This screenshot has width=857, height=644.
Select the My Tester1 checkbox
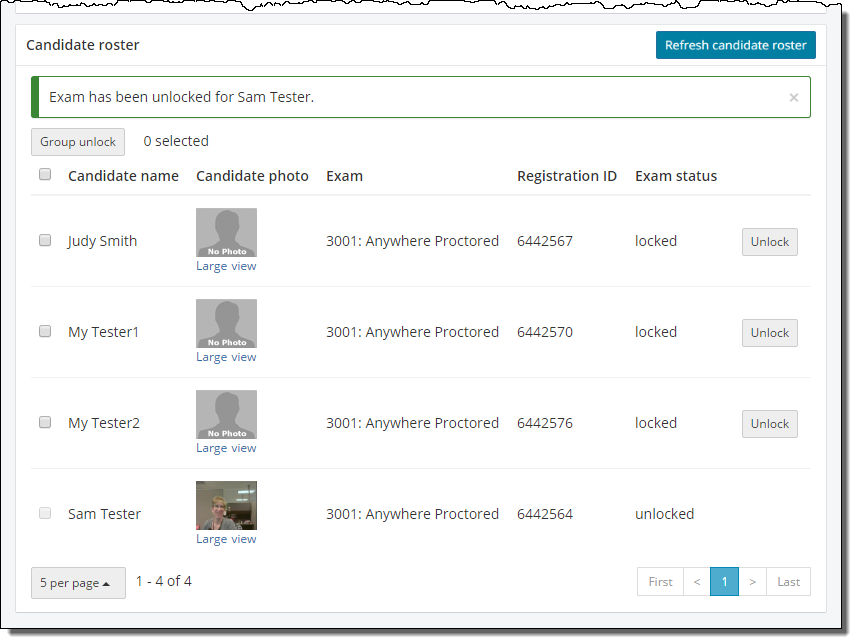[x=45, y=331]
